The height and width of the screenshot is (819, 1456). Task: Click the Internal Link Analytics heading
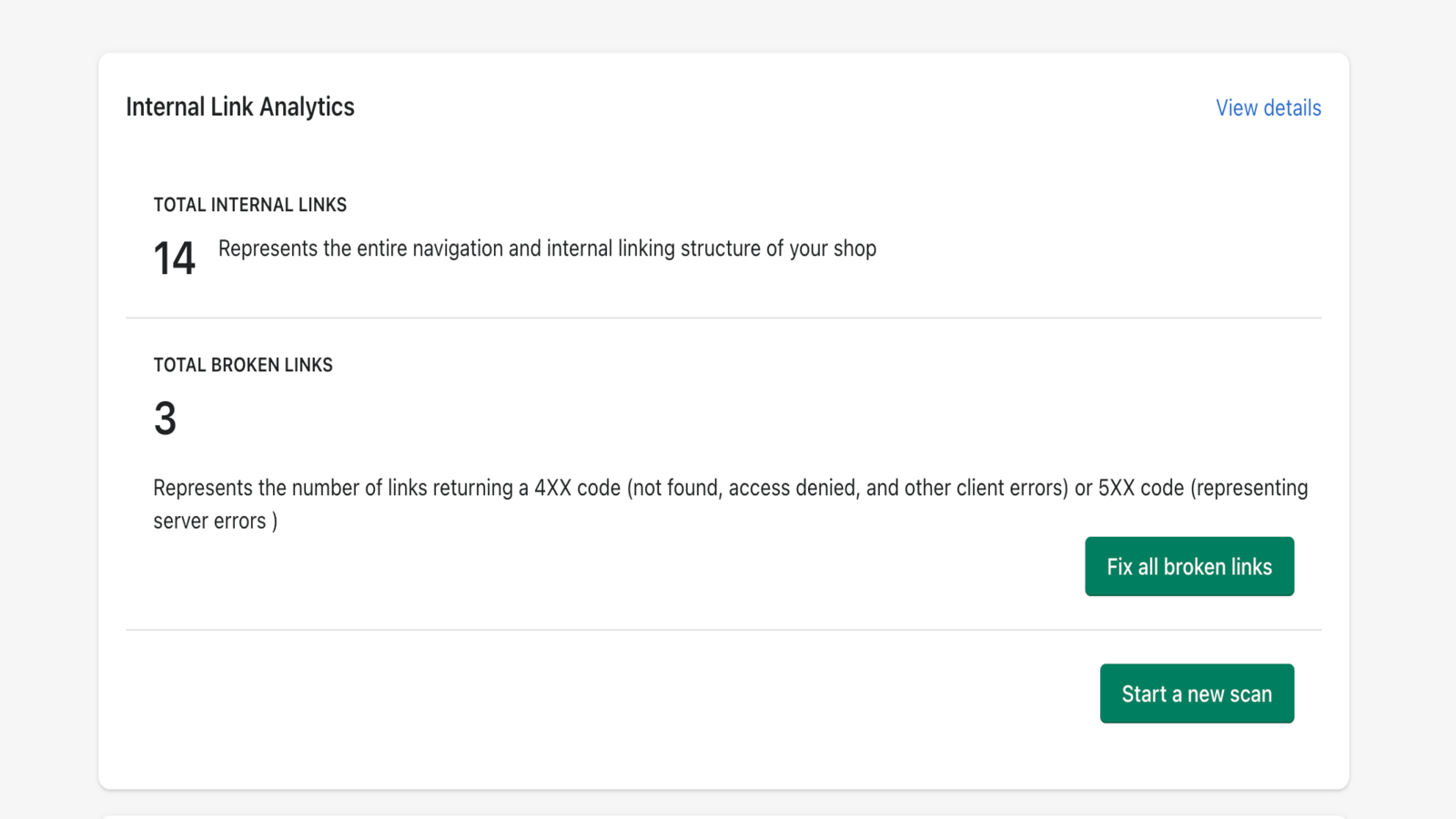pyautogui.click(x=240, y=106)
